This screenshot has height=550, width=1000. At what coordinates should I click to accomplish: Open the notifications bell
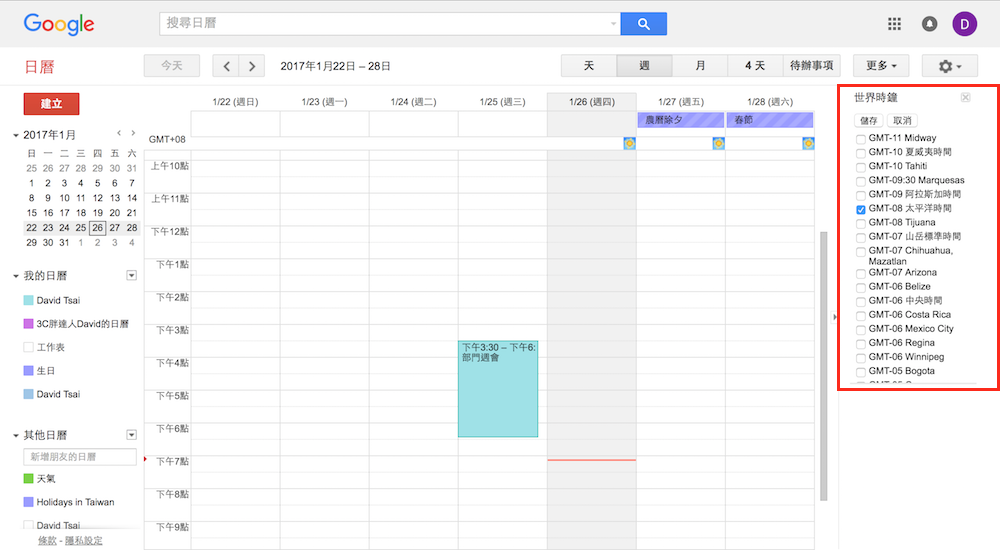(930, 24)
